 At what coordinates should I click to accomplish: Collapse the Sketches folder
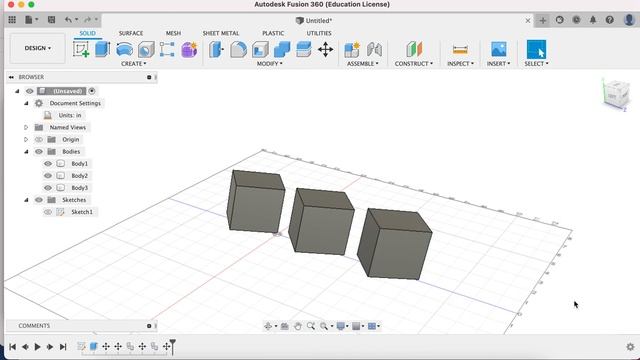[26, 200]
